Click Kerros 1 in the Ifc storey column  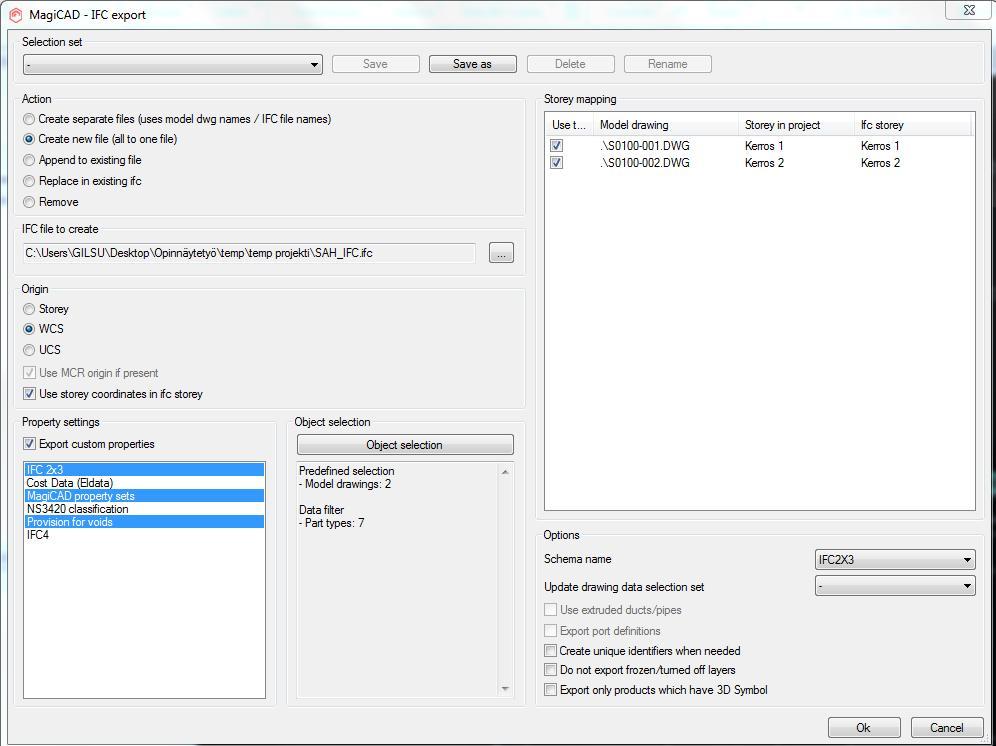click(880, 146)
